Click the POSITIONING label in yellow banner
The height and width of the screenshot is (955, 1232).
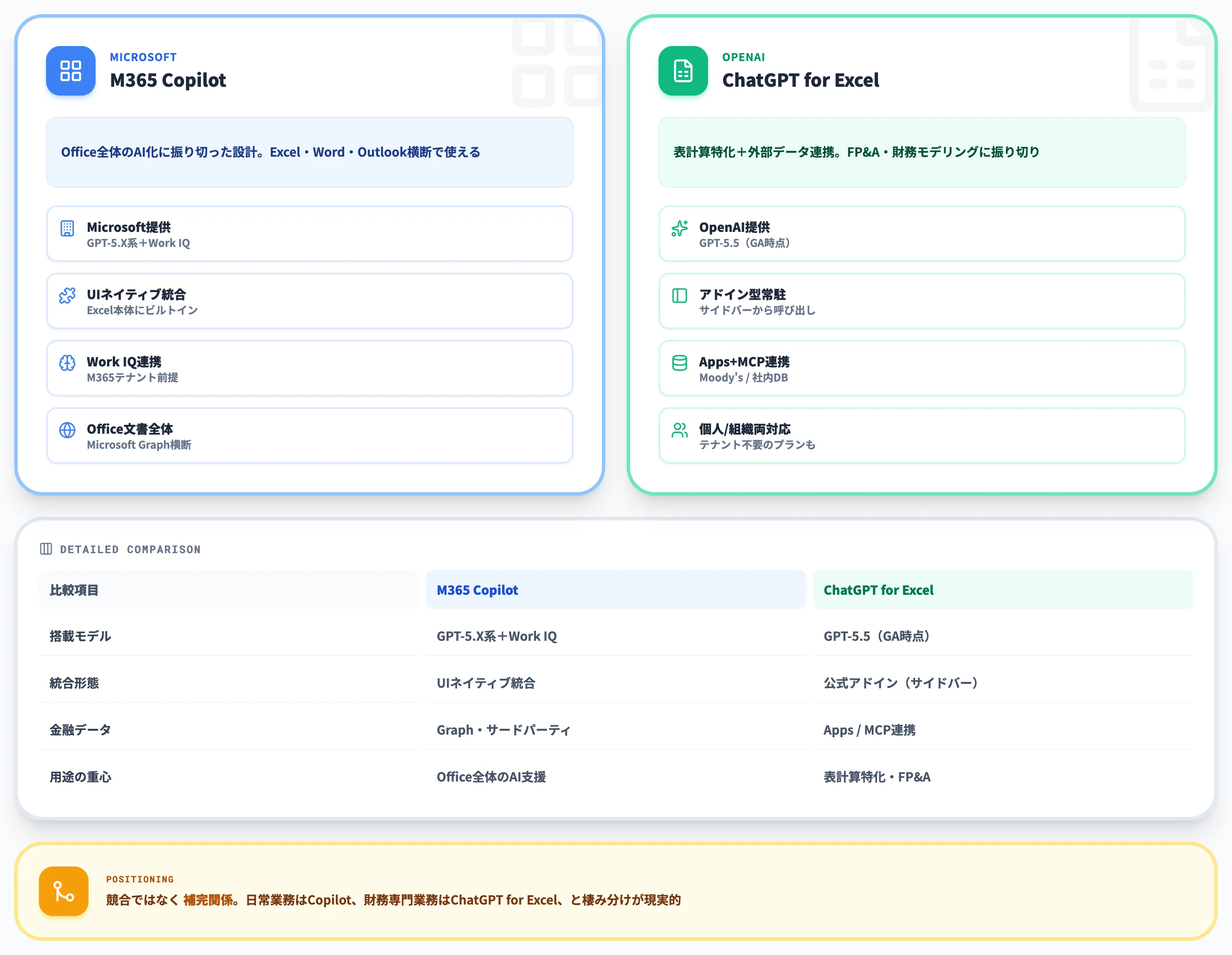tap(140, 879)
